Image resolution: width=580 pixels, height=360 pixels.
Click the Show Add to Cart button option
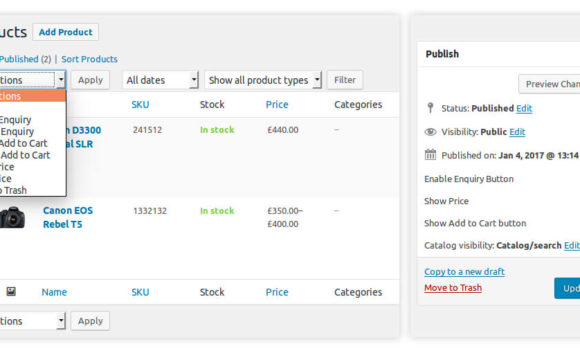475,223
